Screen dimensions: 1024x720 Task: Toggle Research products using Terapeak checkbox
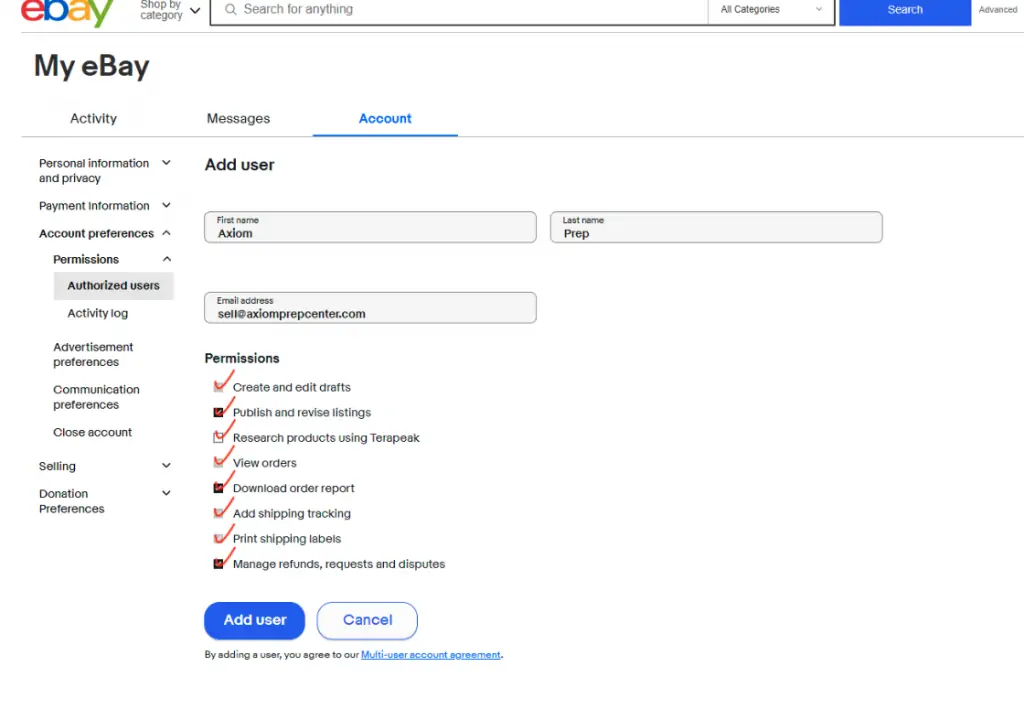tap(219, 437)
